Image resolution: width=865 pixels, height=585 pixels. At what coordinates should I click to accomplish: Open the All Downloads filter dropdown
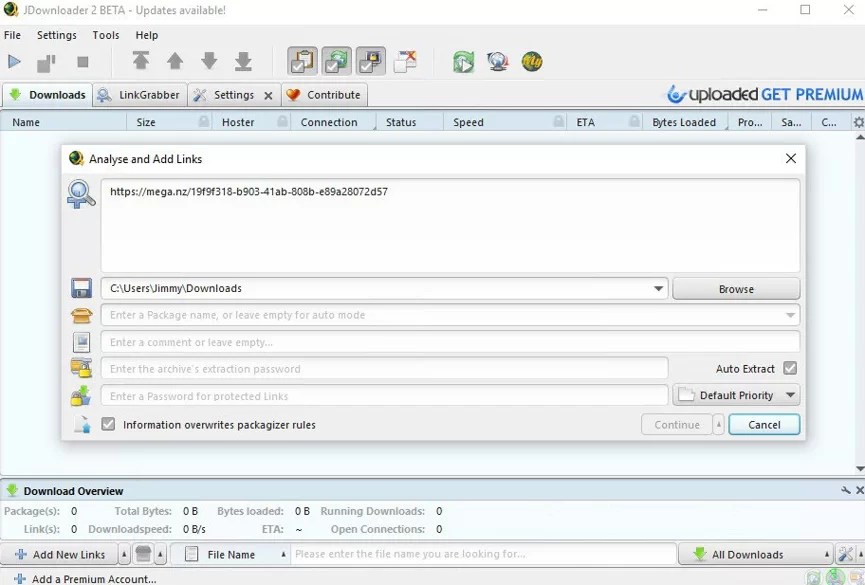[x=760, y=553]
